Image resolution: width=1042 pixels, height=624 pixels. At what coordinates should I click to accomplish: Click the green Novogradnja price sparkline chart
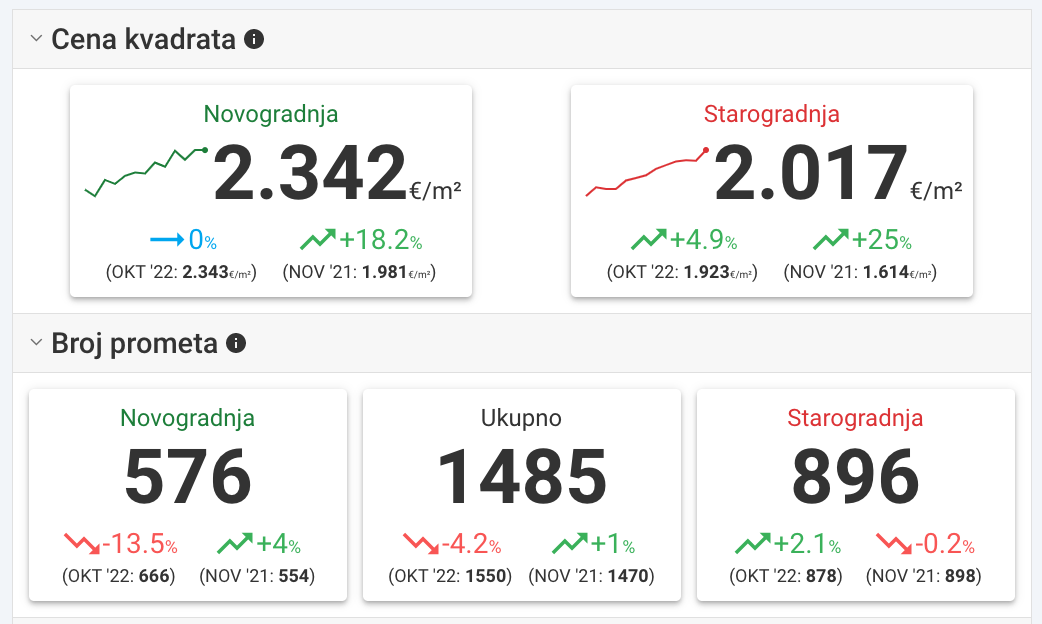coord(145,171)
